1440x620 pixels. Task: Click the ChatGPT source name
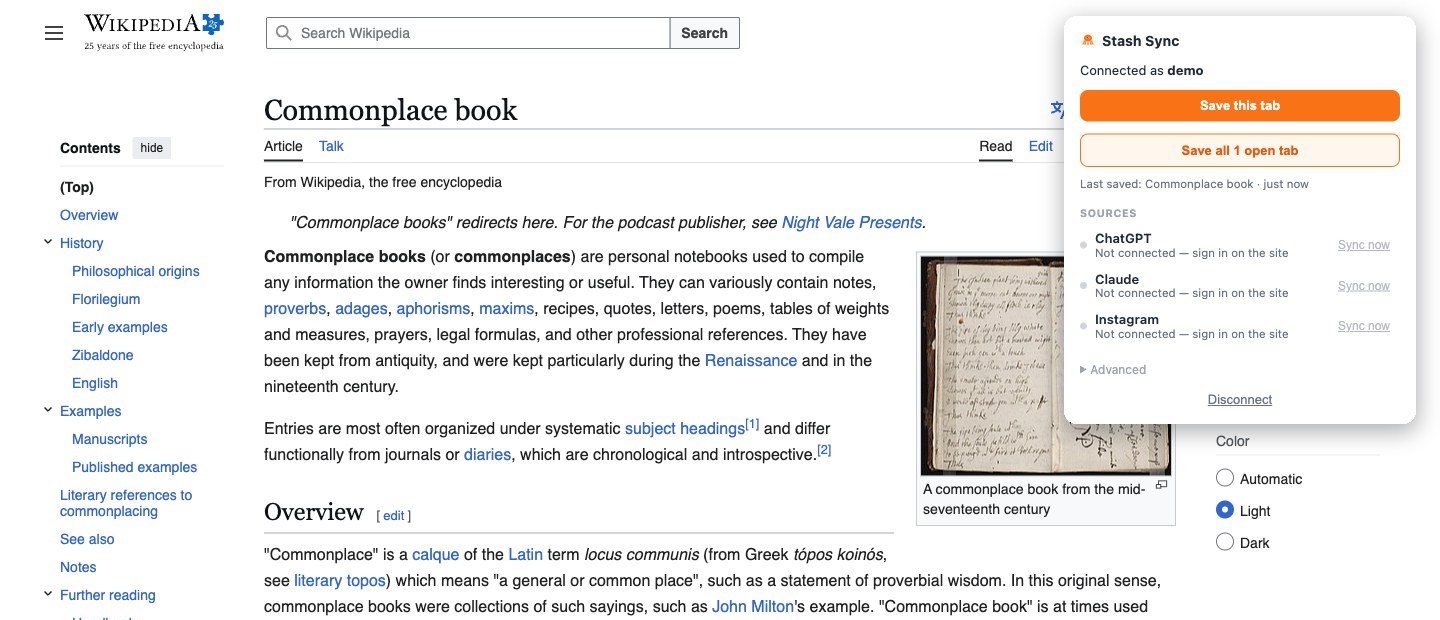coord(1123,239)
